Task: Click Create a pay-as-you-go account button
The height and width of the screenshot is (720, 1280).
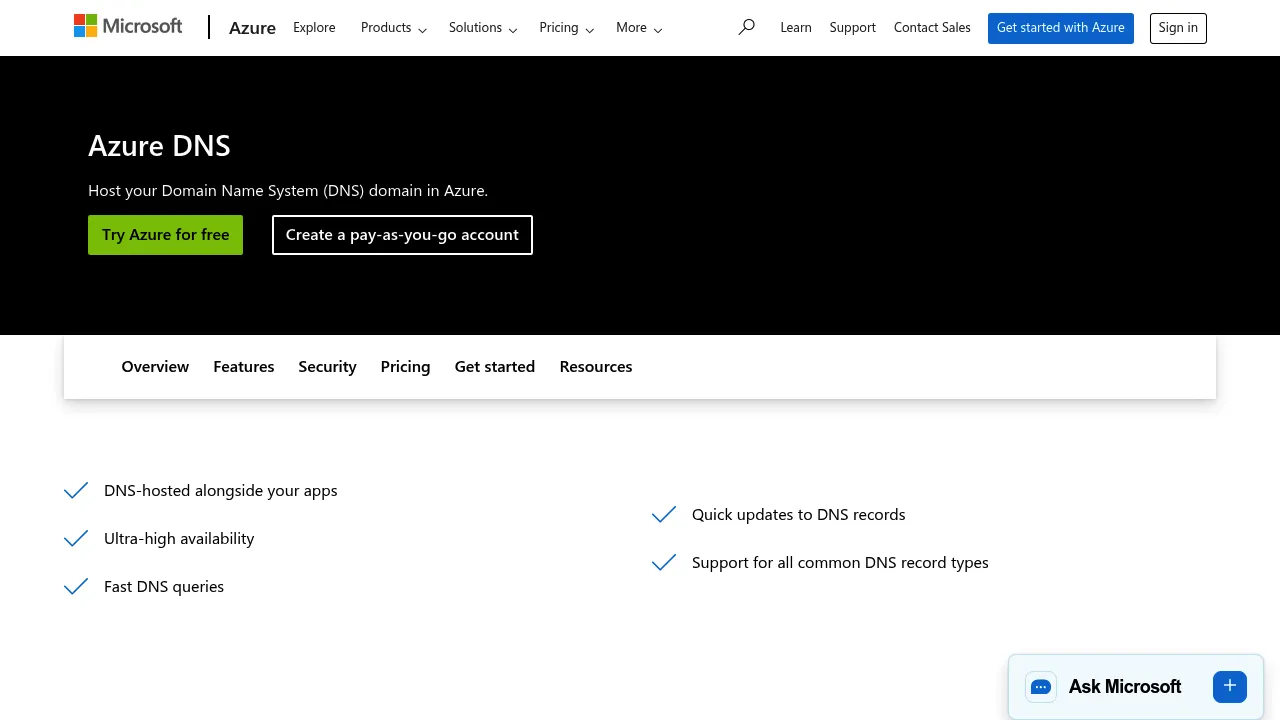Action: 402,235
